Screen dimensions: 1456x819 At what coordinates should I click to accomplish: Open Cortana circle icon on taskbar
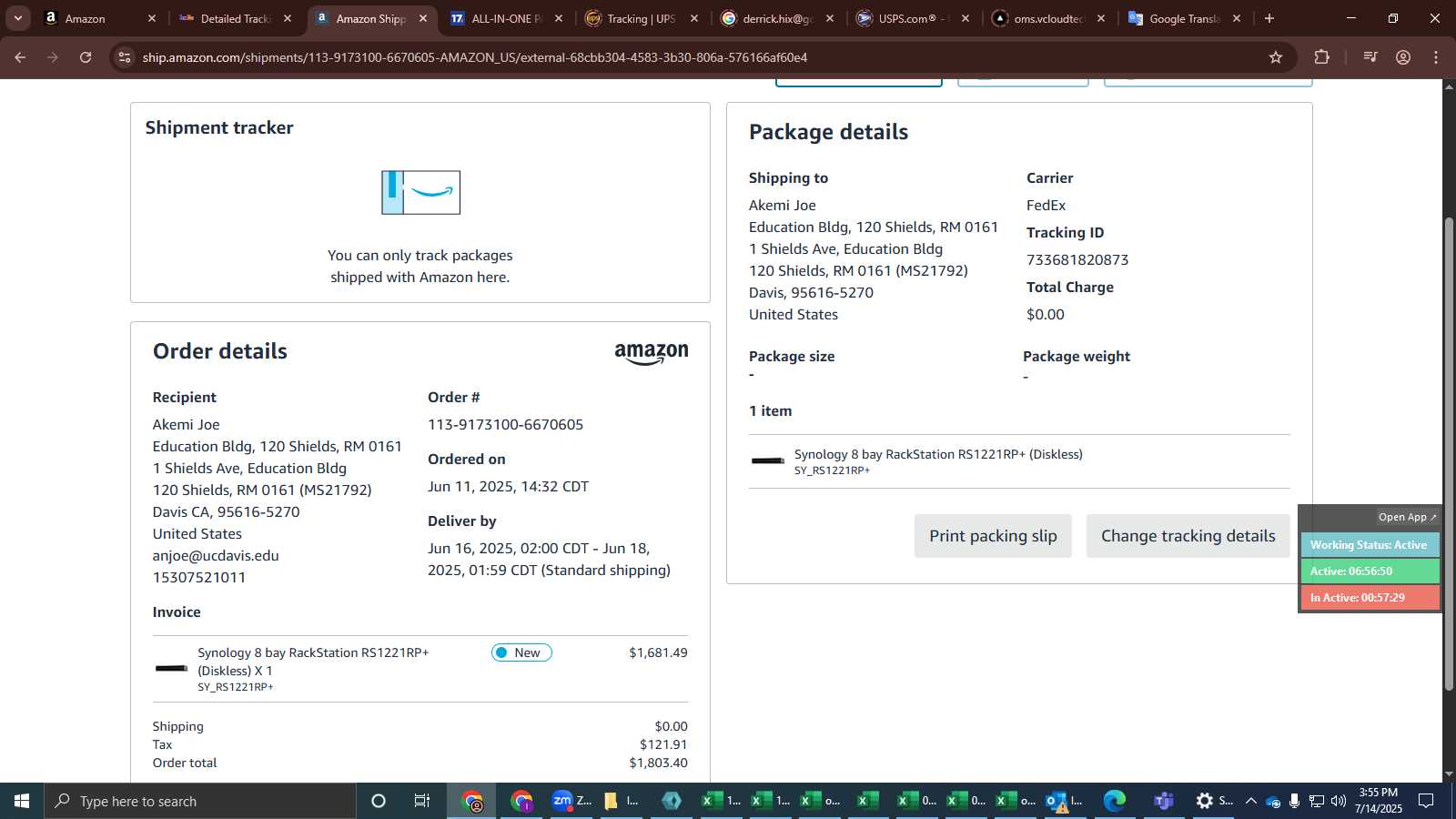[379, 801]
